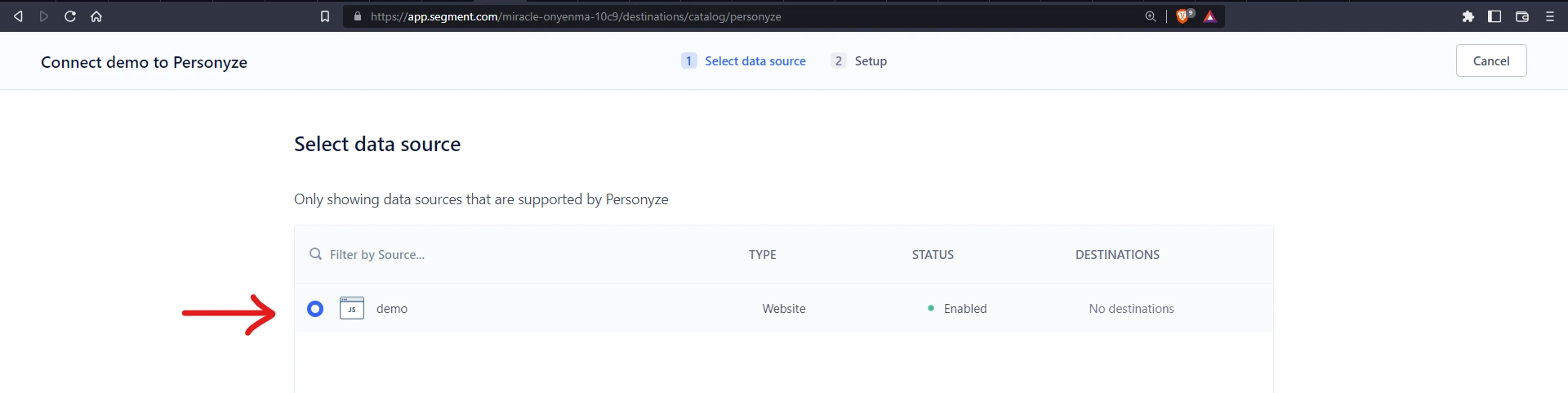Click the search magnifier in source filter

point(315,254)
